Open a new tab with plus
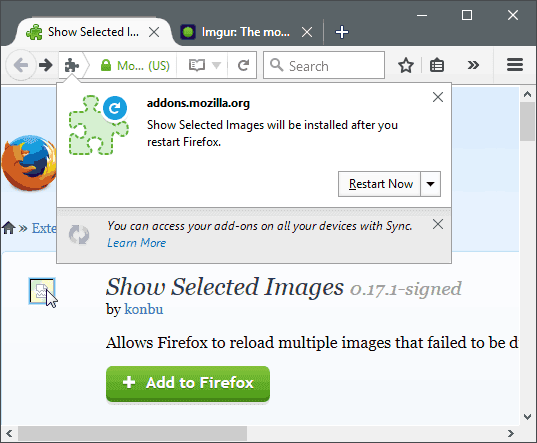Viewport: 537px width, 443px height. pos(342,32)
